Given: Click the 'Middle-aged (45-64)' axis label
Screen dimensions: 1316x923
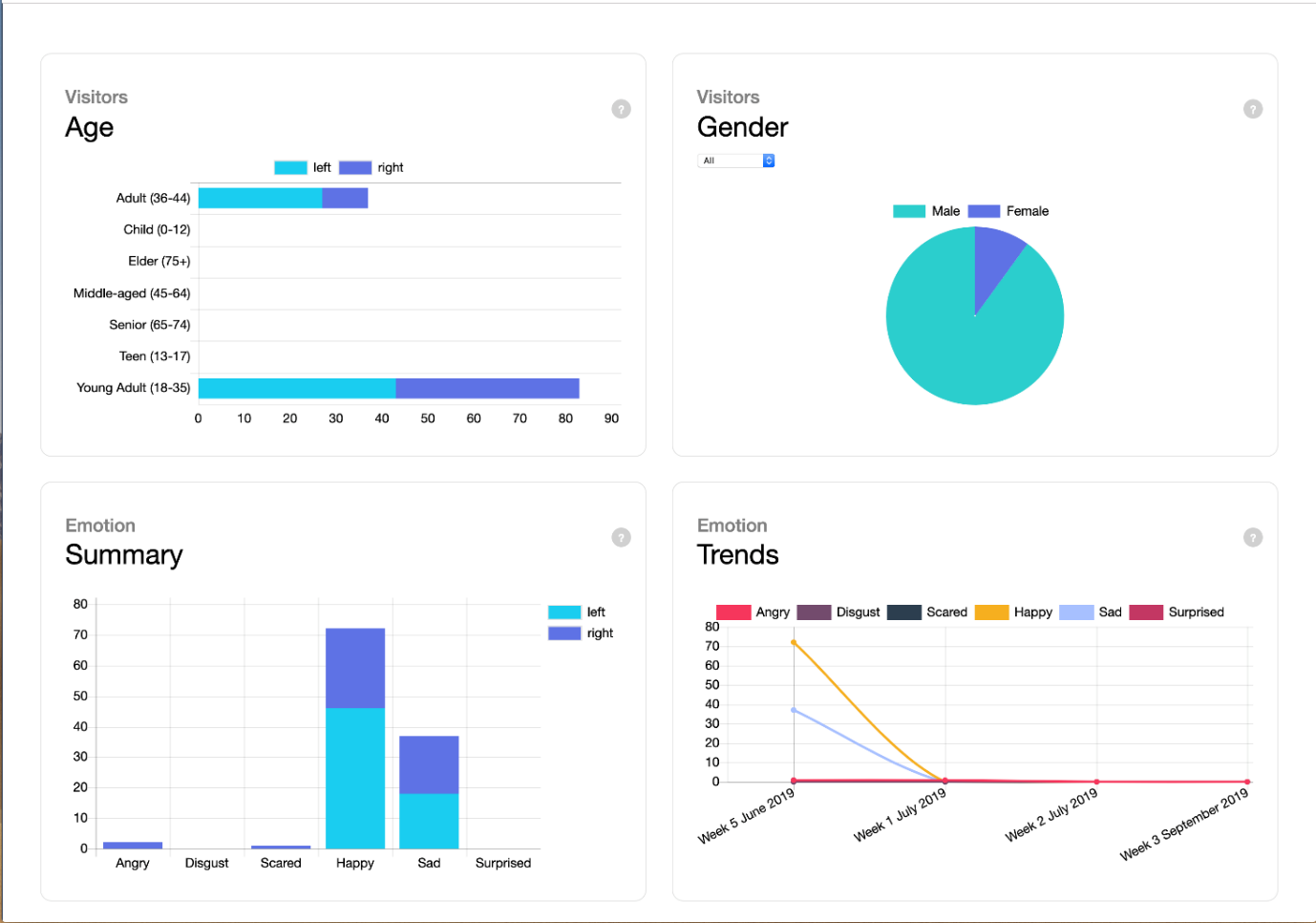Looking at the screenshot, I should tap(132, 293).
